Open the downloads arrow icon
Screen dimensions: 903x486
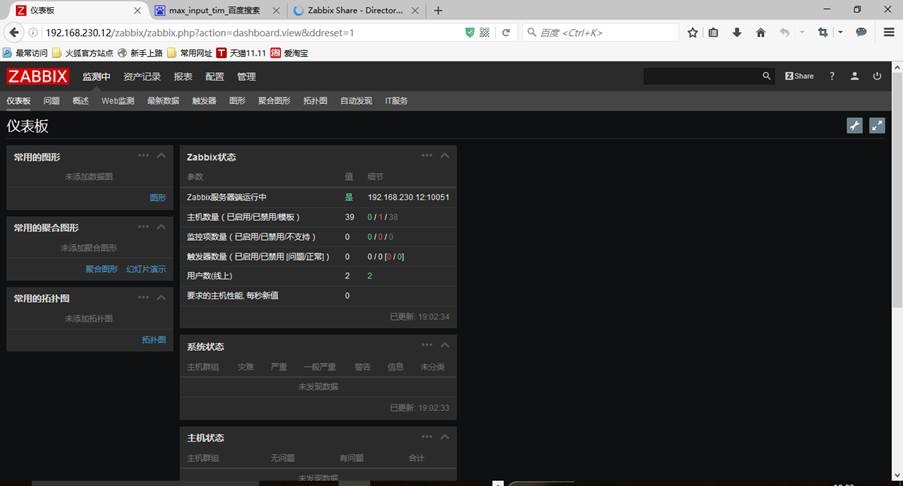(737, 33)
